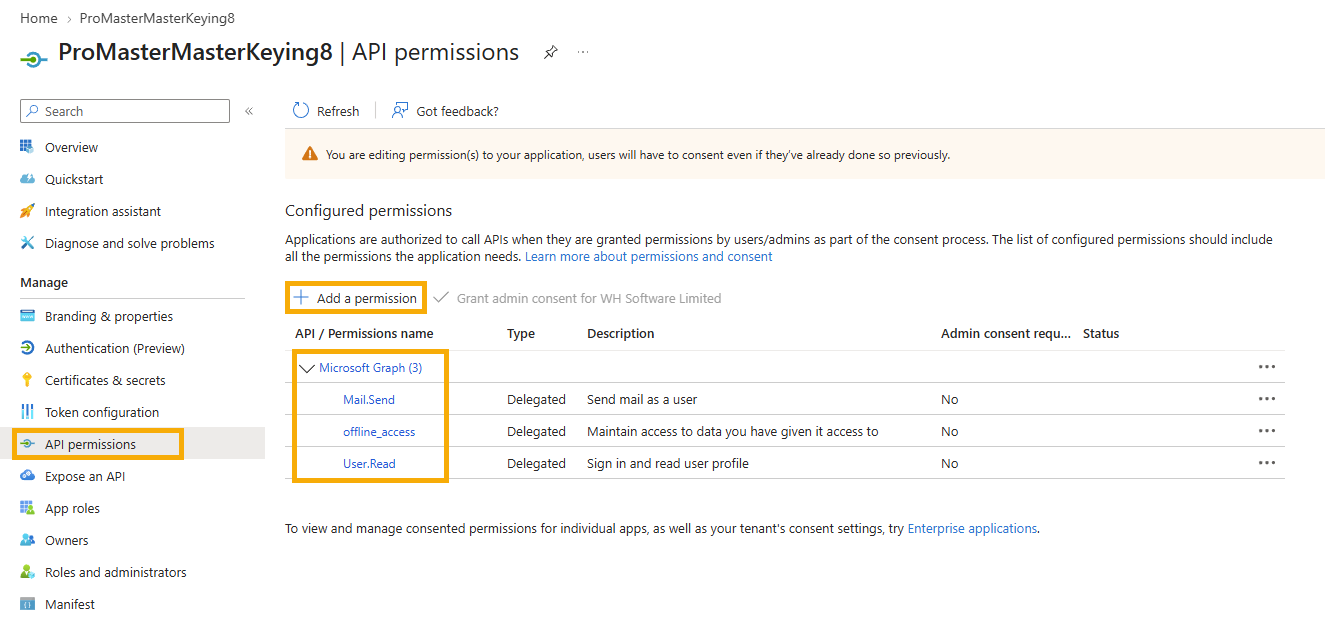Select Authentication (Preview) in sidebar

tap(115, 348)
